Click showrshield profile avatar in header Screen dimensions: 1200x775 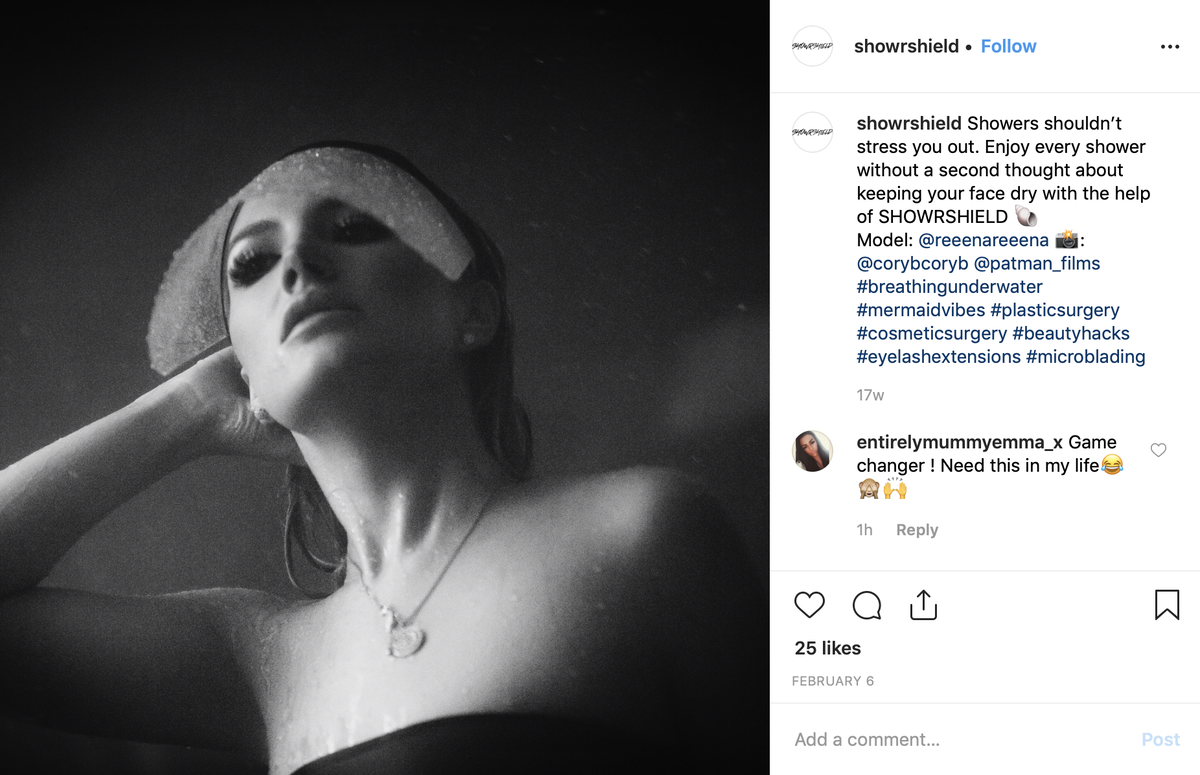point(812,46)
